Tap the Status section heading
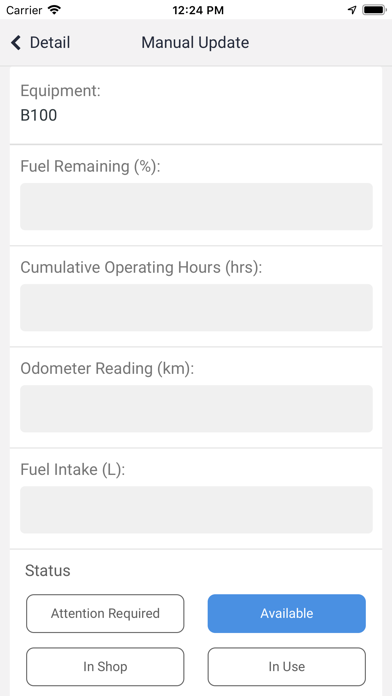The image size is (392, 696). pos(48,570)
